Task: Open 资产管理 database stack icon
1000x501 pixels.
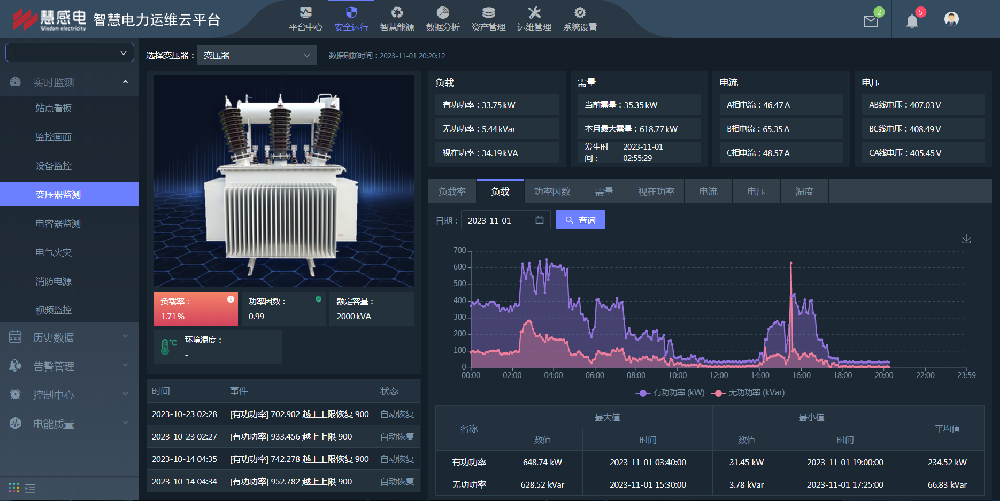Action: click(x=487, y=18)
